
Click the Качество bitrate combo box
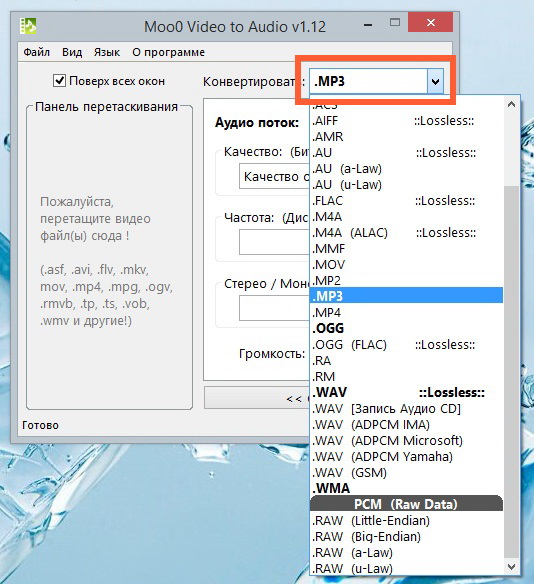pos(274,176)
